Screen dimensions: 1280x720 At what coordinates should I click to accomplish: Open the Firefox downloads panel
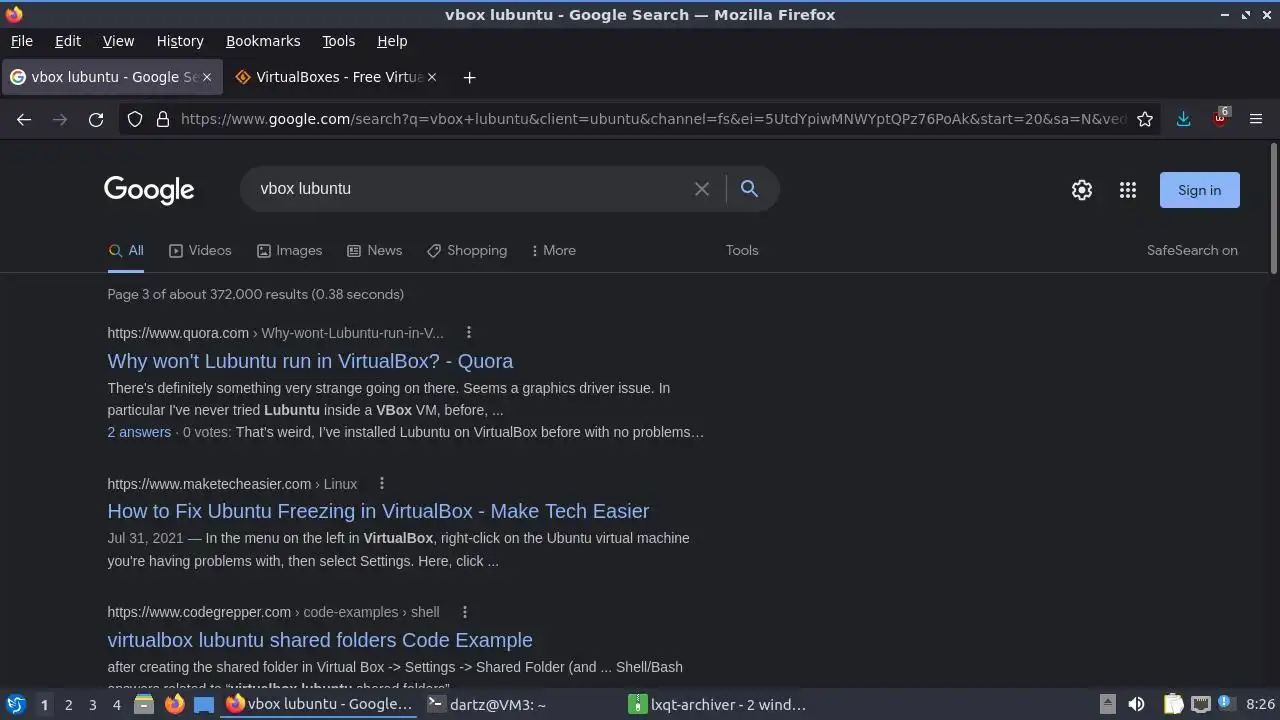tap(1183, 119)
